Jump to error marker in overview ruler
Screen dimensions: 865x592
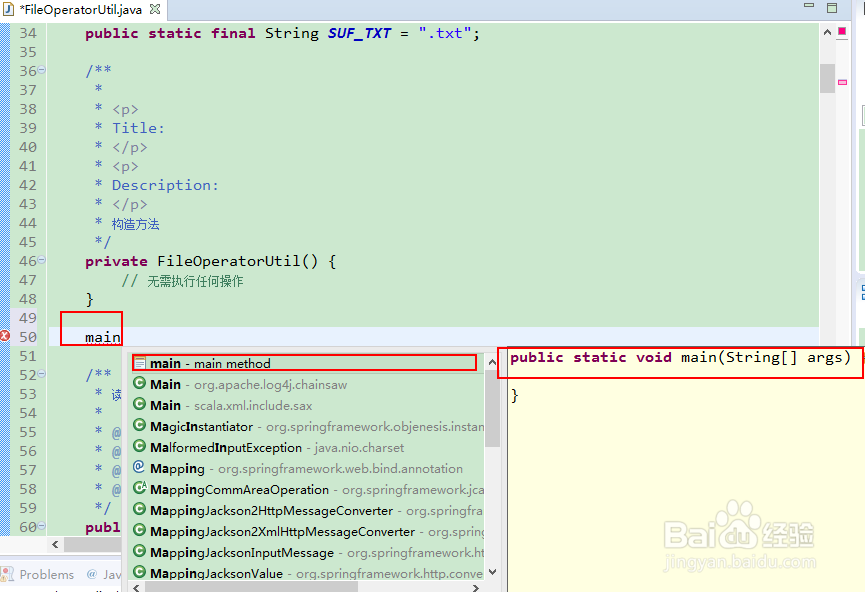[x=842, y=82]
